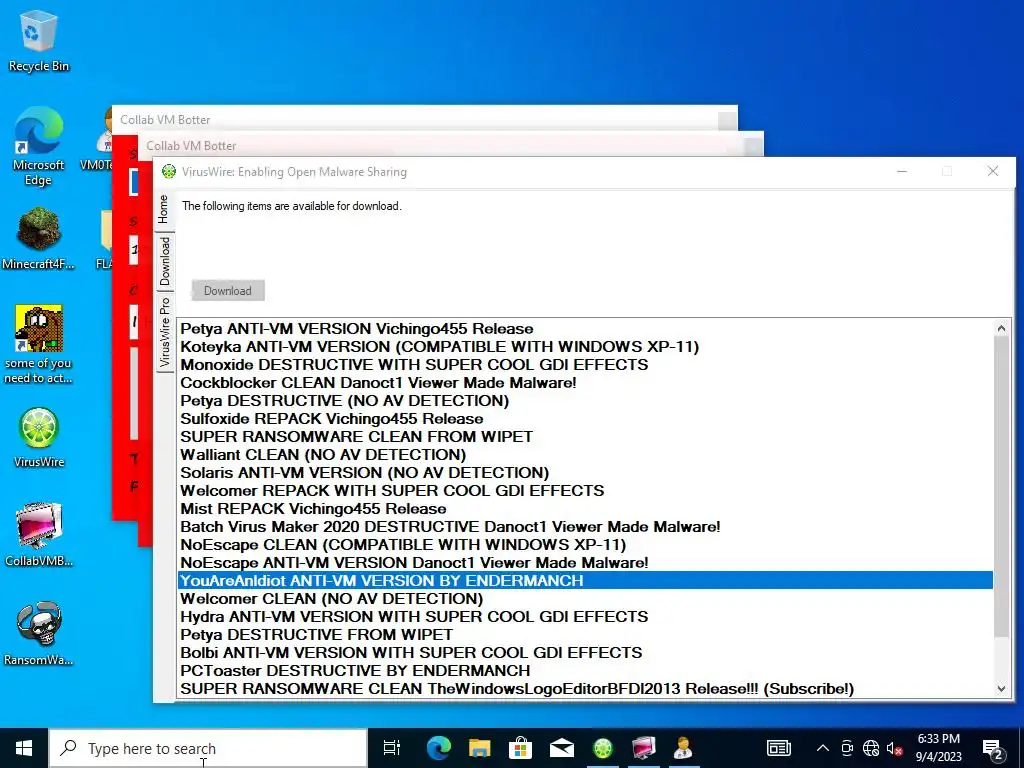This screenshot has width=1024, height=768.
Task: Switch to the doctor figure taskbar icon
Action: coord(683,748)
